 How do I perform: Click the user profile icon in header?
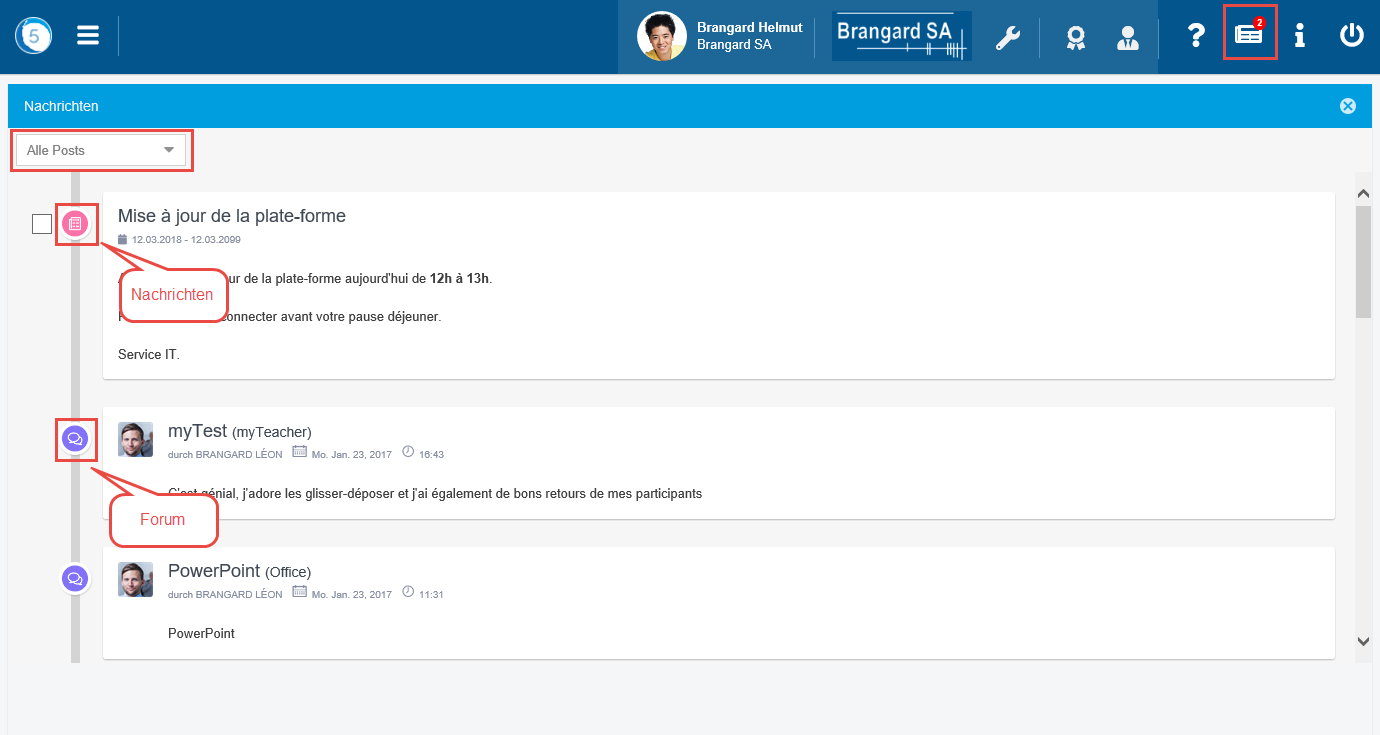1127,37
